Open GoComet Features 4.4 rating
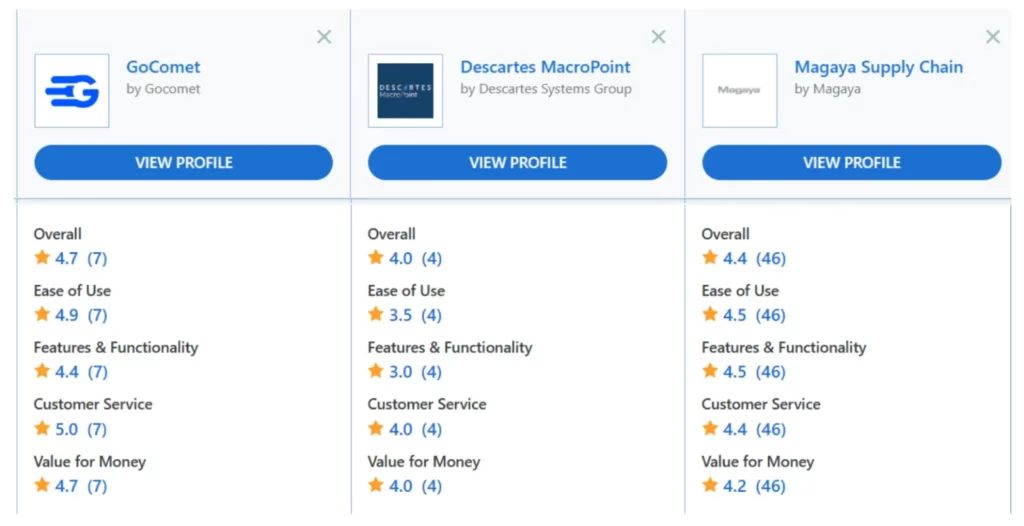The image size is (1024, 526). pyautogui.click(x=81, y=372)
